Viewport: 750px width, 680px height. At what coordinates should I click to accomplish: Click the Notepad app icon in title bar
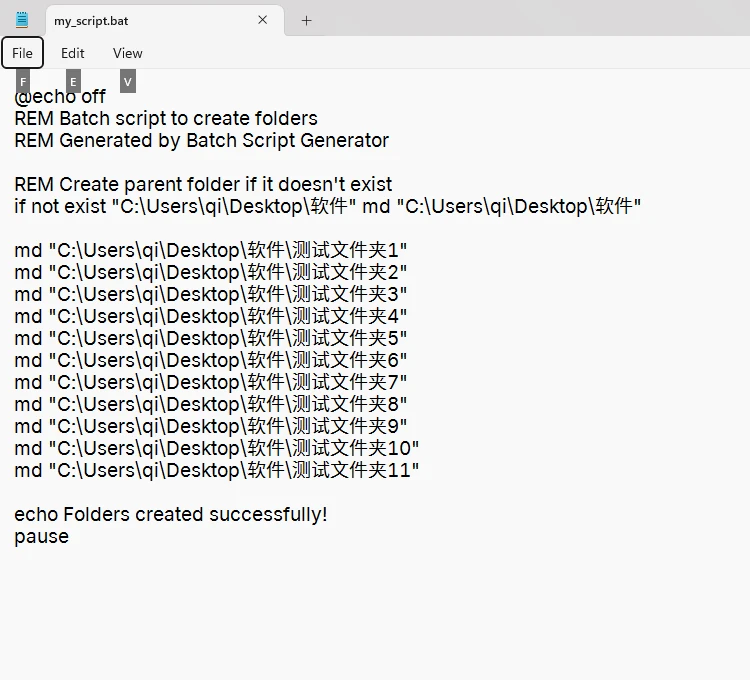point(22,20)
